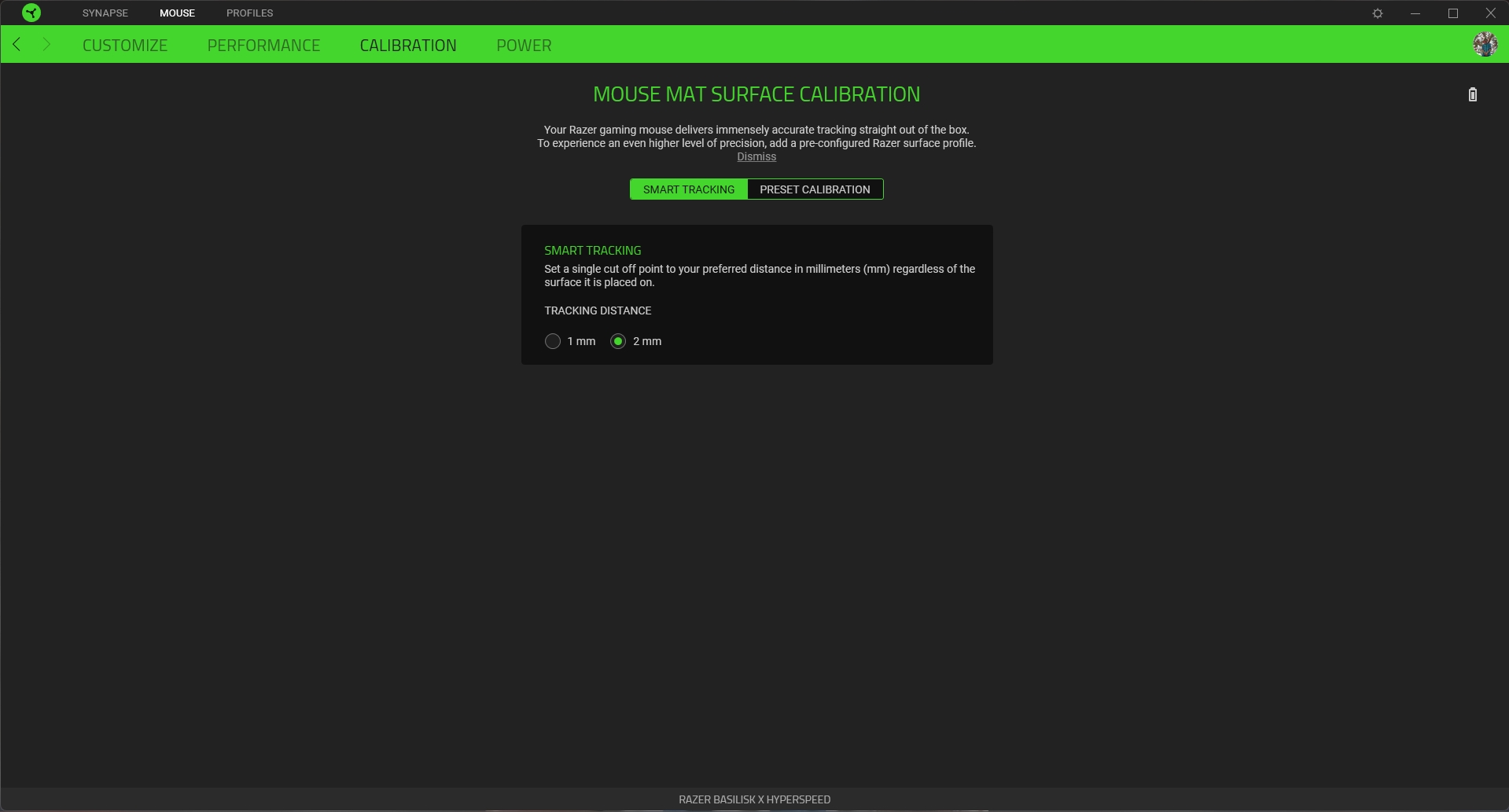Maximize the Synapse window
The width and height of the screenshot is (1509, 812).
1453,13
